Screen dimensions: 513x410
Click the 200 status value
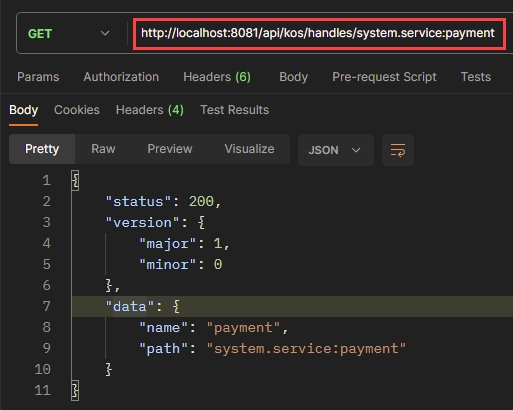point(201,202)
